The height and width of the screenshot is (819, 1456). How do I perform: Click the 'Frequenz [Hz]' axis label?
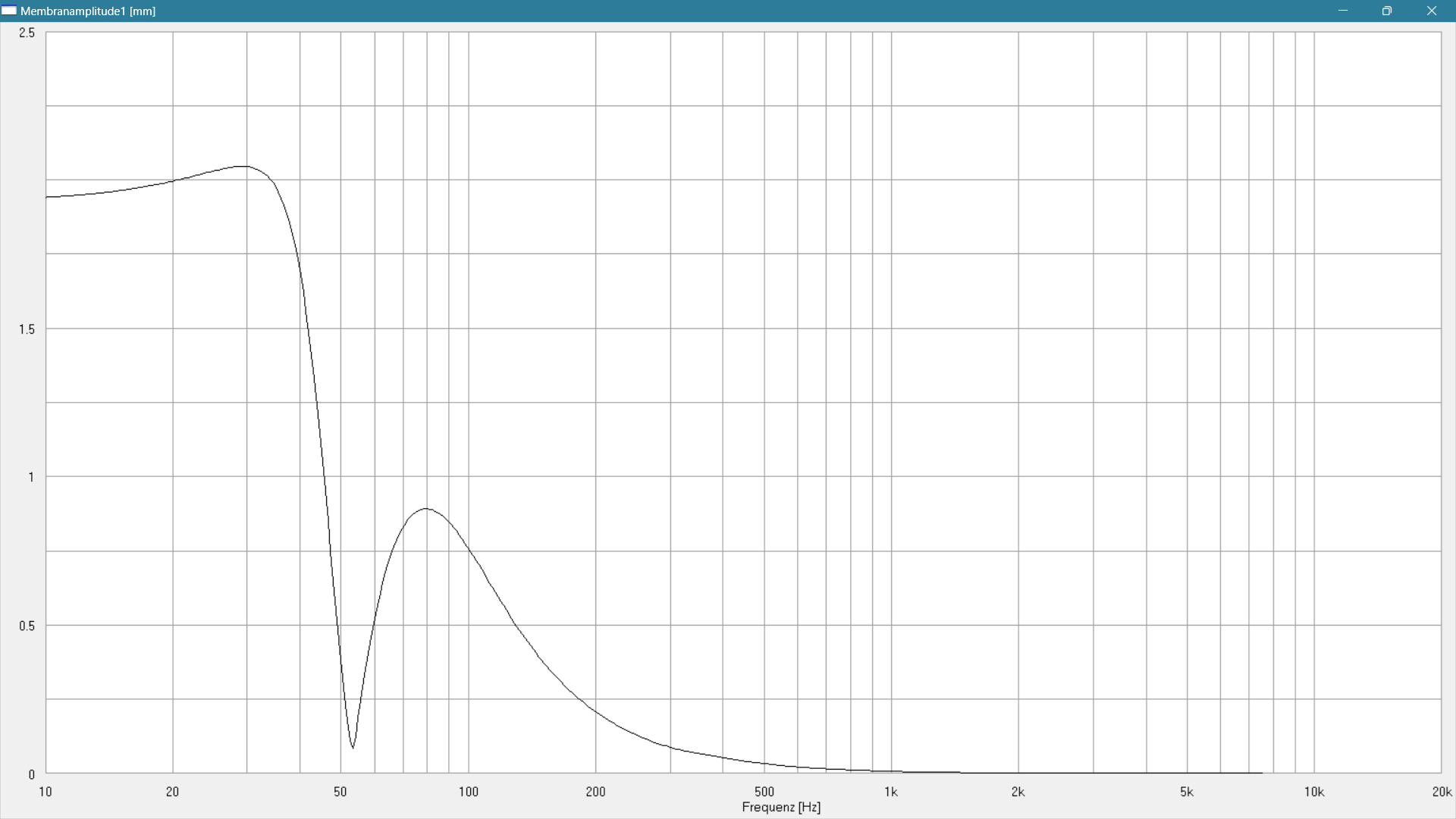coord(781,807)
